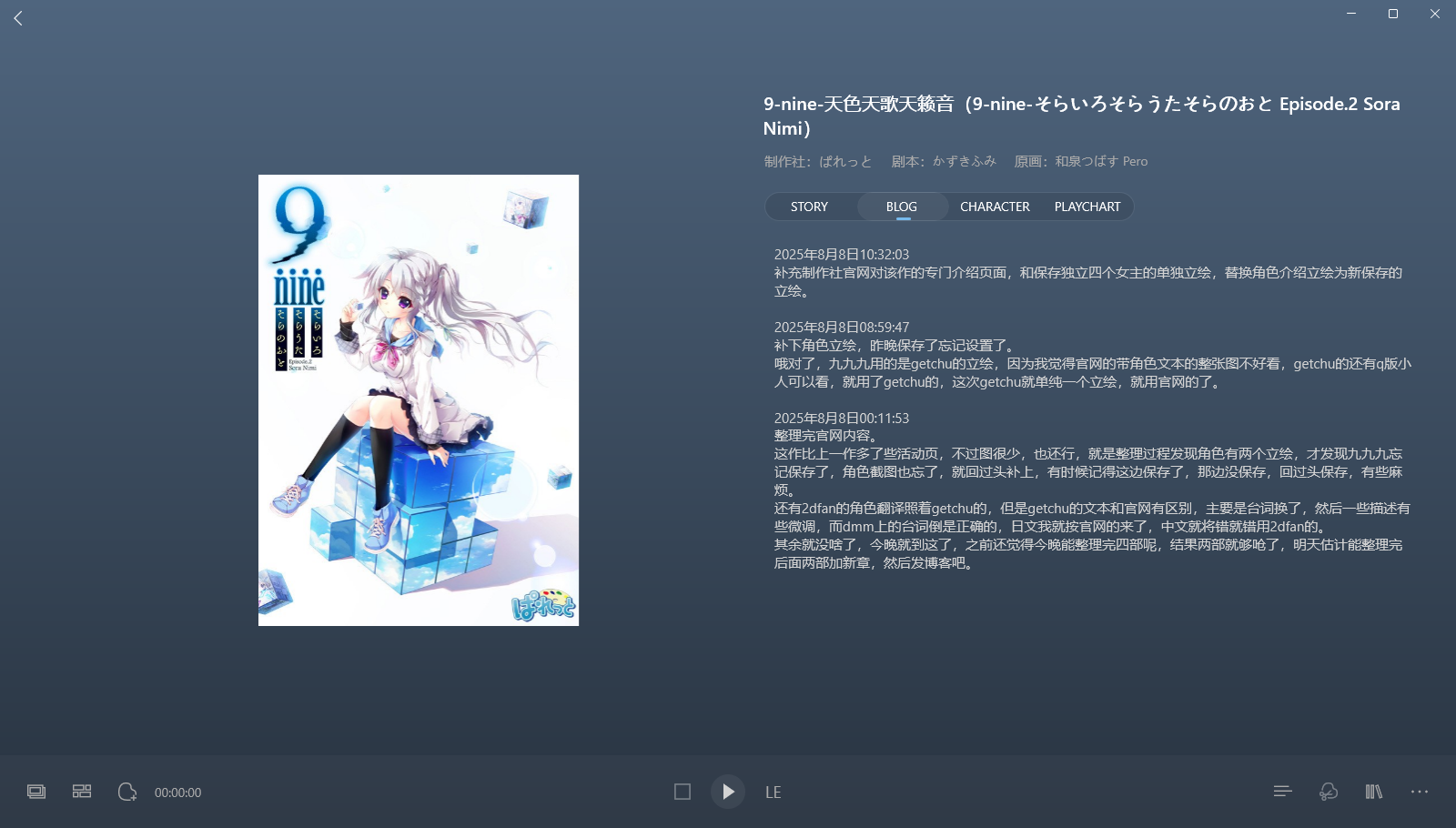Screen dimensions: 1456x828
Task: Click the line 补下角色立绘，昨晚保存了忘记设置了。
Action: pos(895,346)
